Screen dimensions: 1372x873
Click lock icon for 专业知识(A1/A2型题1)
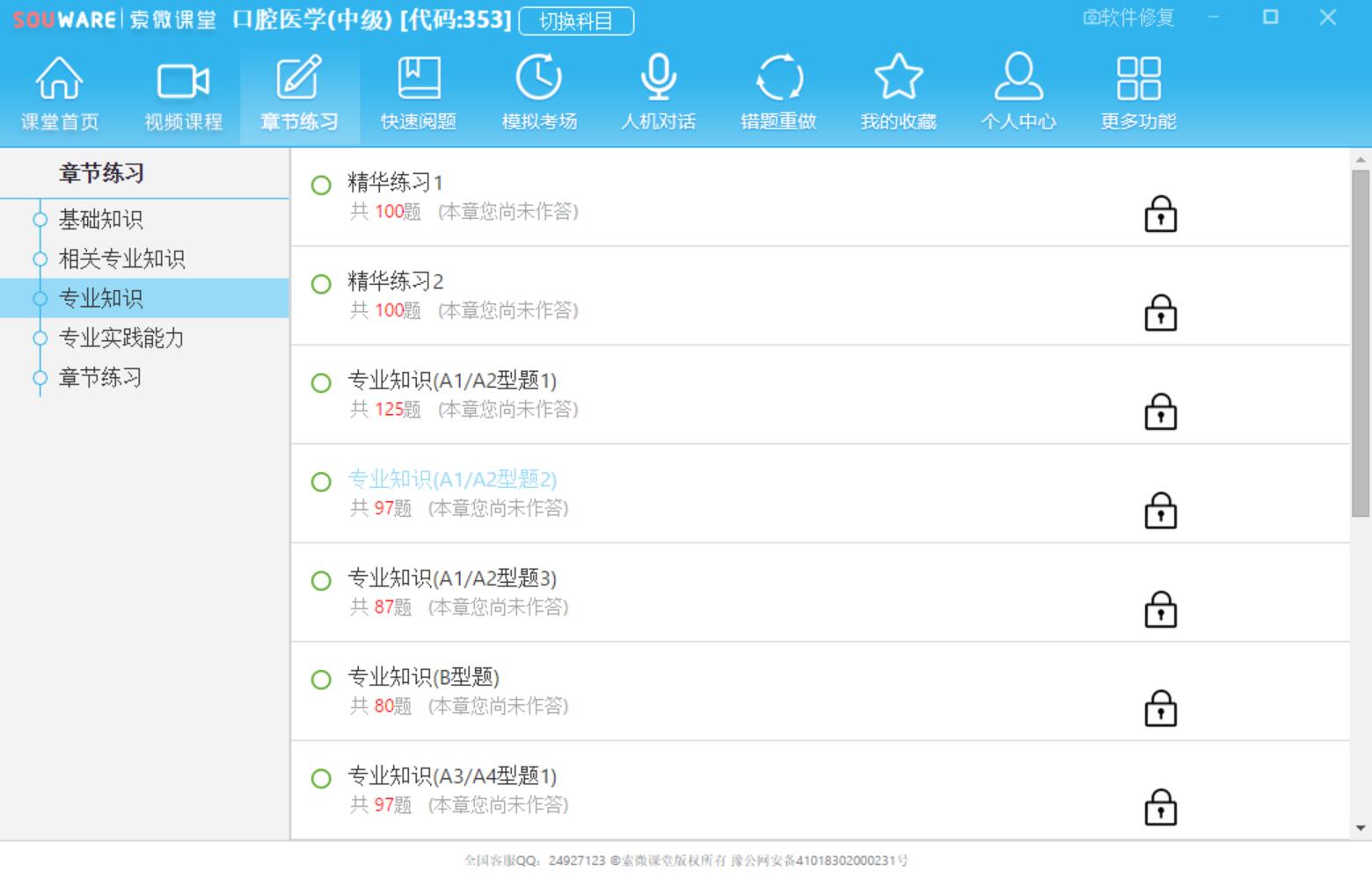pos(1160,411)
